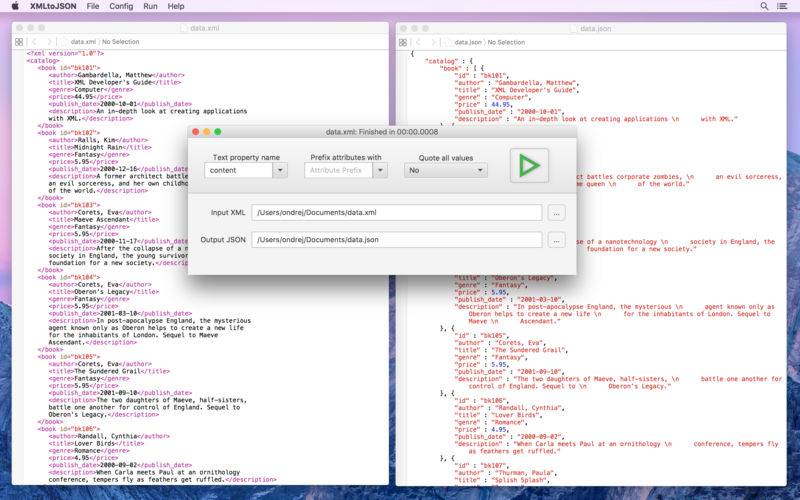
Task: Run the conversion with the green play button
Action: (529, 165)
